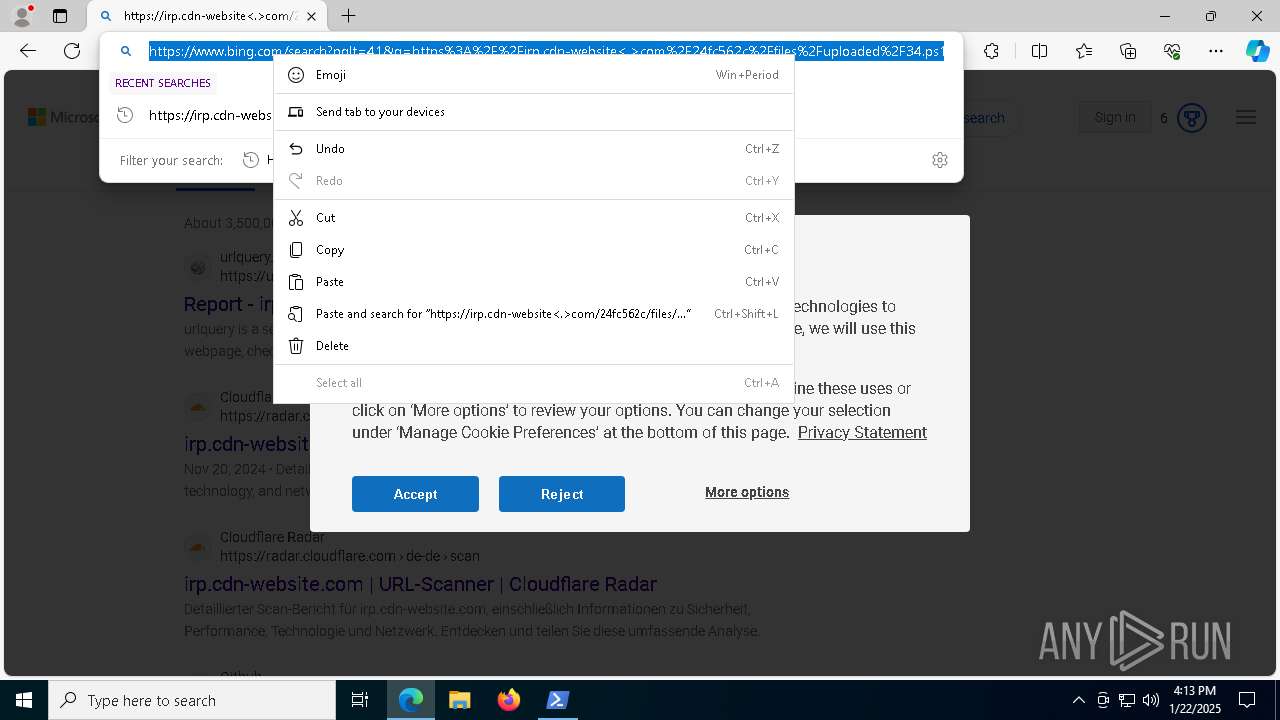1280x720 pixels.
Task: Select Undo in the context menu
Action: click(534, 149)
